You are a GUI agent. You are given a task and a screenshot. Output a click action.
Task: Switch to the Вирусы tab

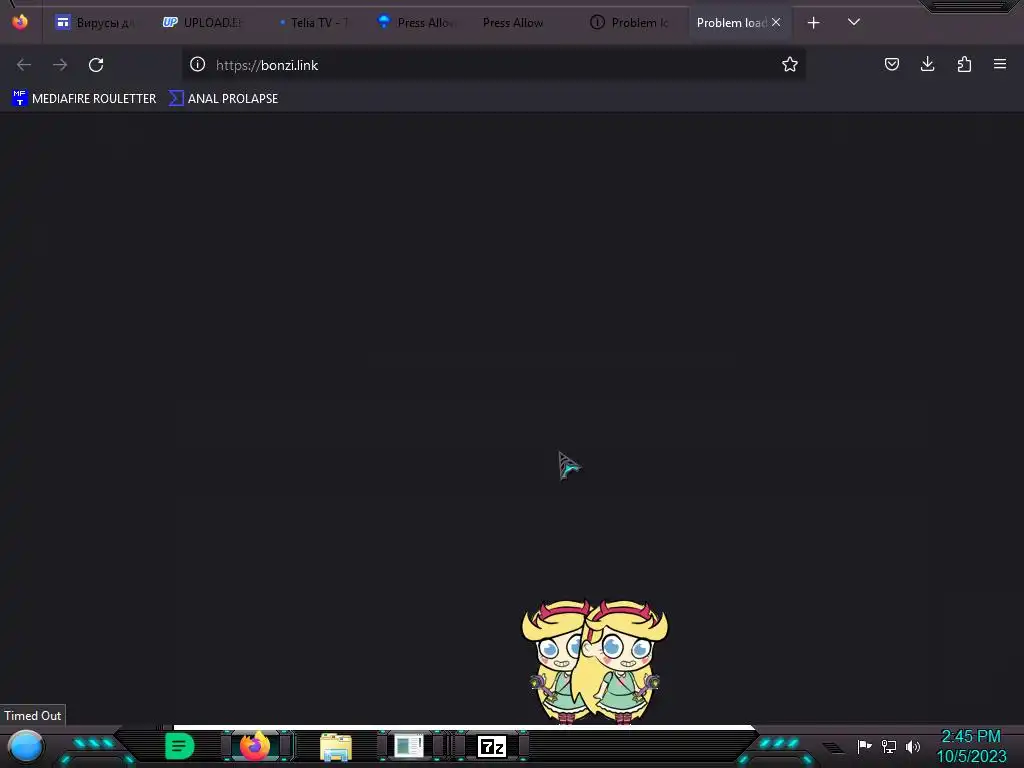tap(95, 23)
